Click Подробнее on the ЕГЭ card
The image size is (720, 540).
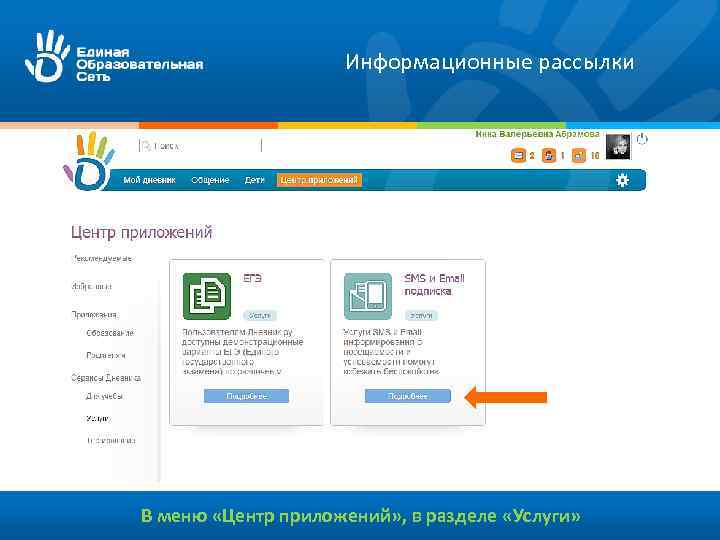tap(247, 396)
